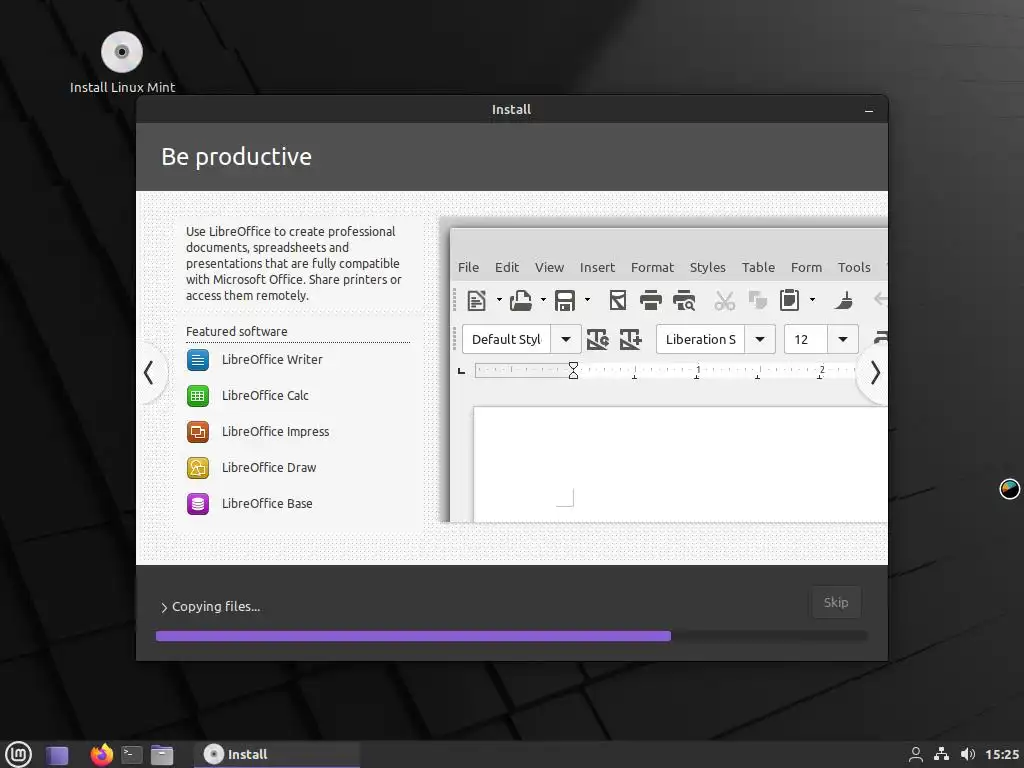This screenshot has width=1024, height=768.
Task: Click the Show Desktop taskbar icon
Action: coord(57,756)
